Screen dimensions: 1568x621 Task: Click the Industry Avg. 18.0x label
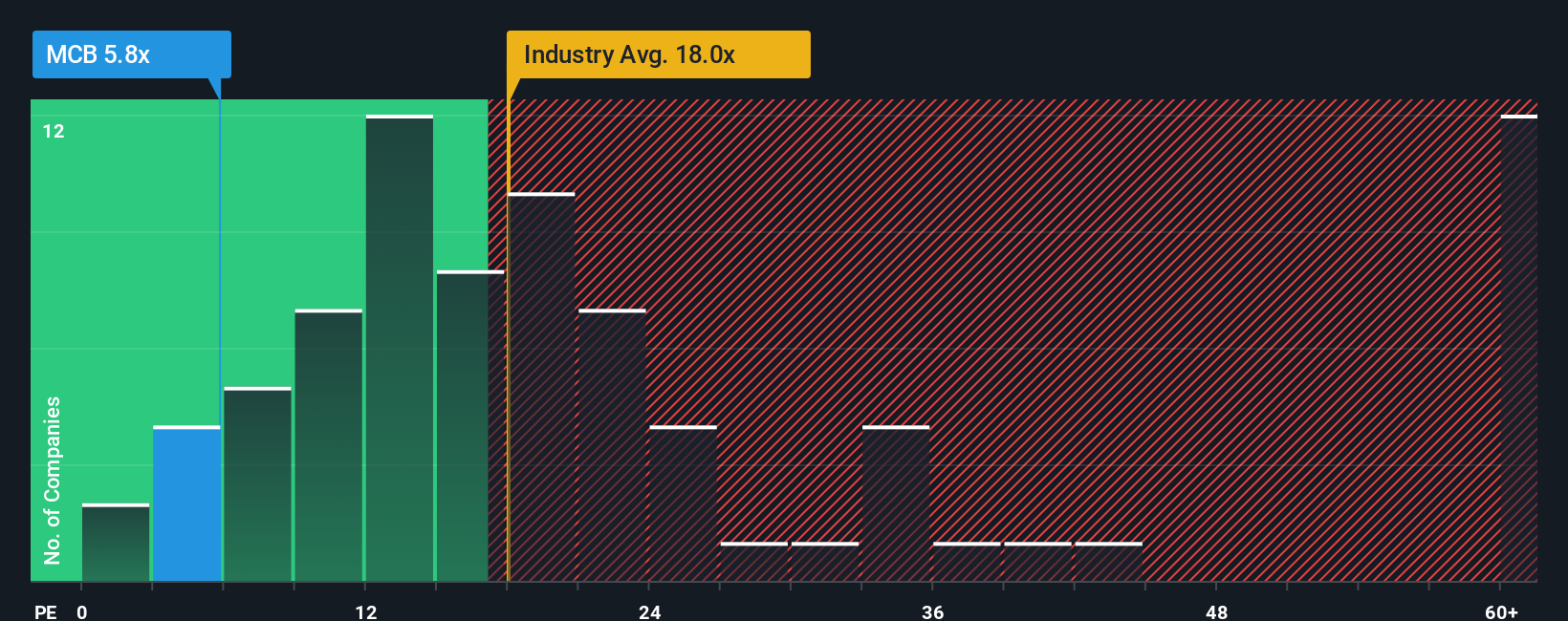click(658, 54)
